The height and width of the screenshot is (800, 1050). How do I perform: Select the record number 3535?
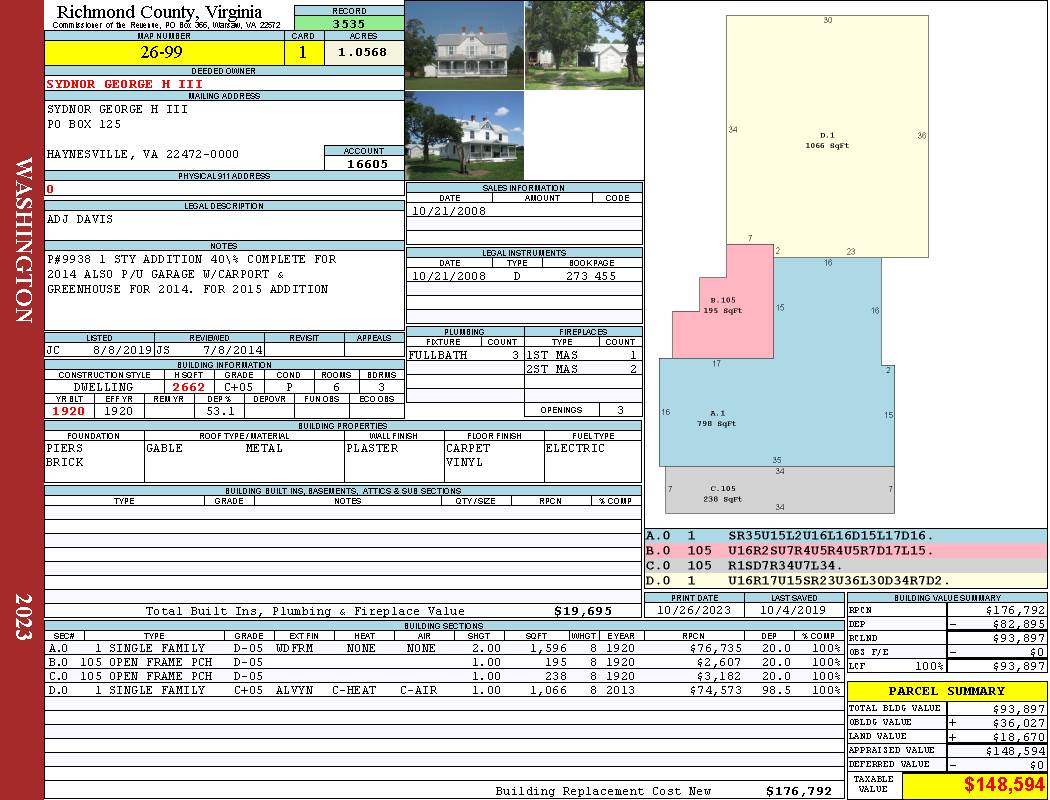click(x=349, y=24)
